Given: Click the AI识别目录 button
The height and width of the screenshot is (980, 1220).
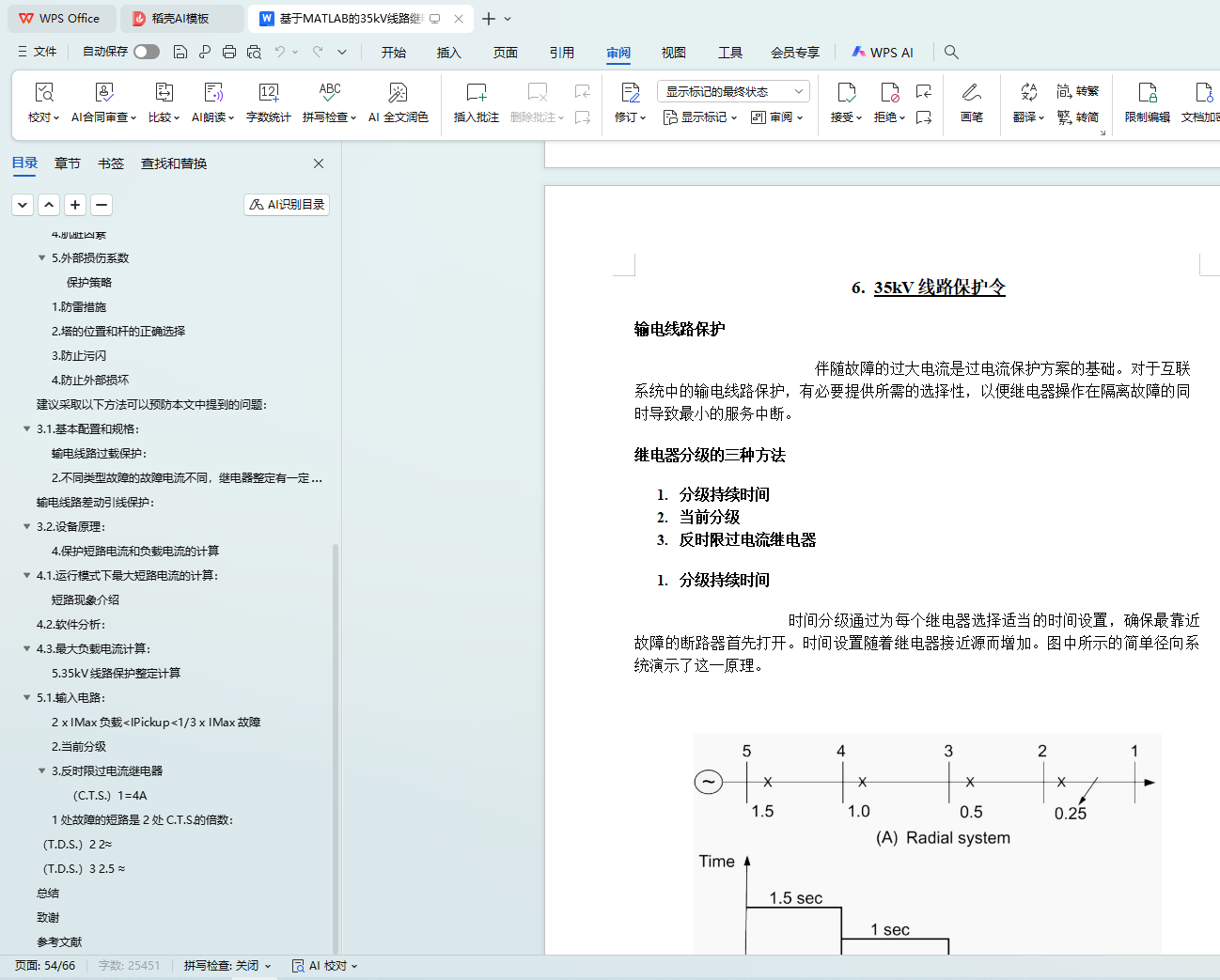Looking at the screenshot, I should pyautogui.click(x=287, y=204).
